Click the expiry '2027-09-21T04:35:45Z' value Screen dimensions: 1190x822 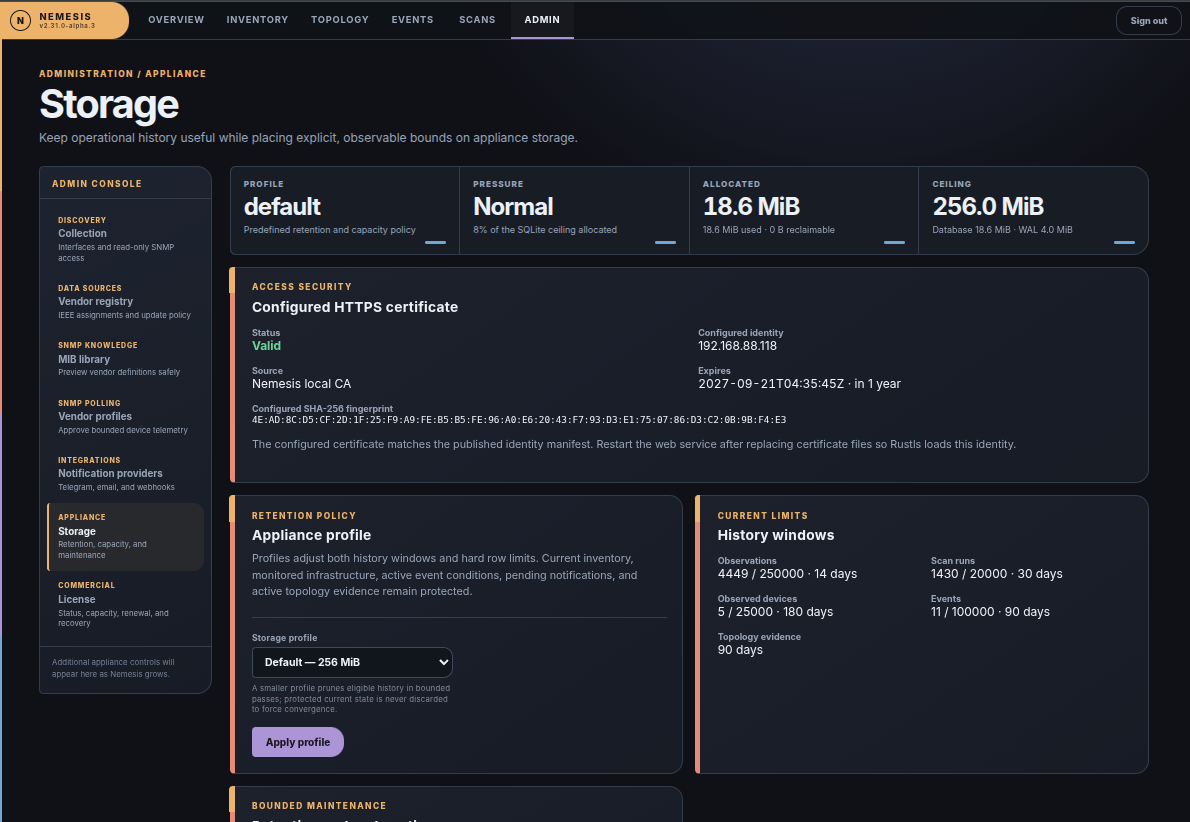click(771, 383)
